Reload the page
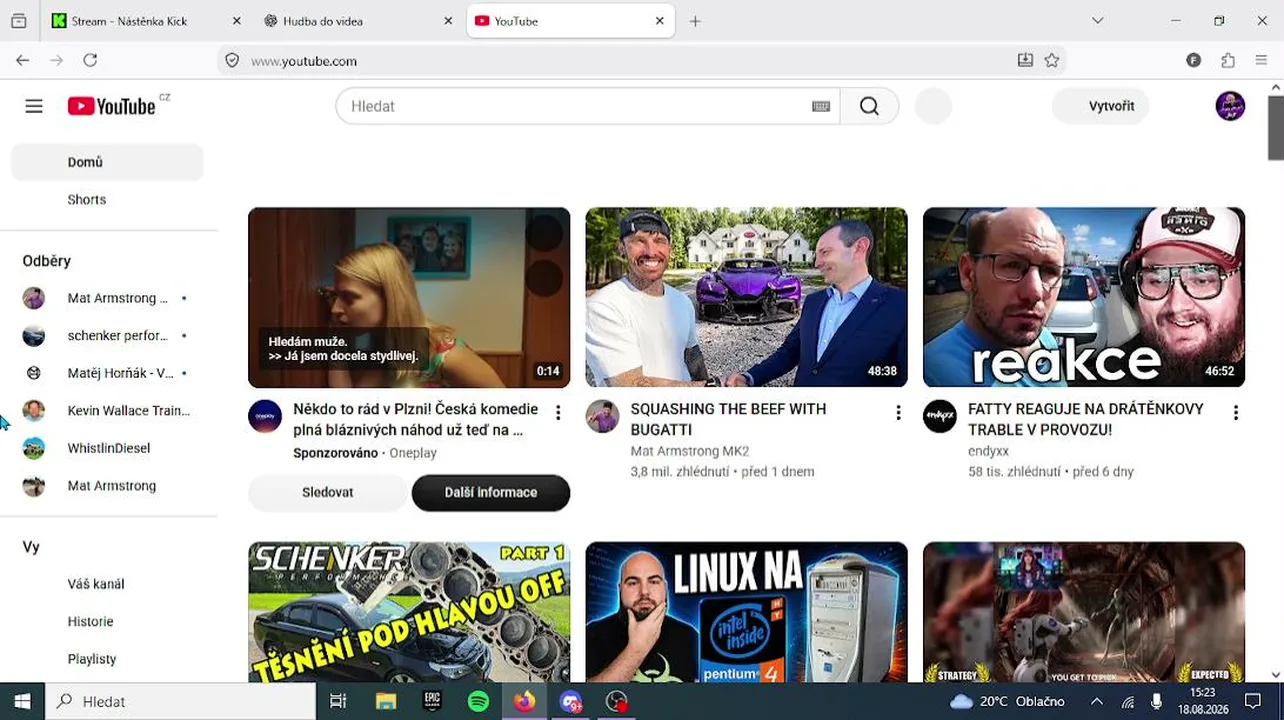Image resolution: width=1284 pixels, height=720 pixels. [90, 61]
